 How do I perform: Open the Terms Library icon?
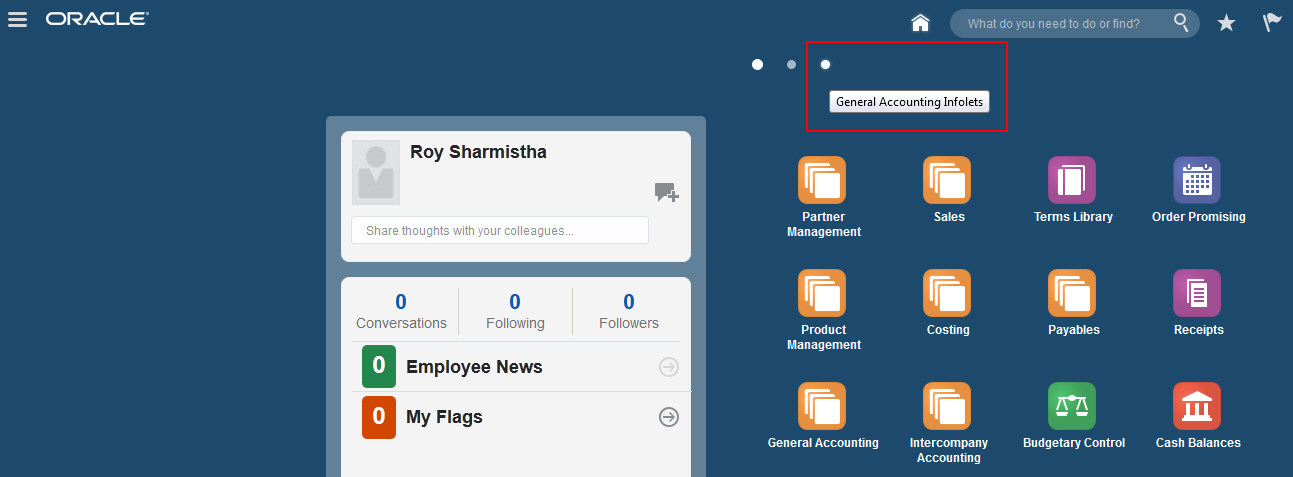(x=1072, y=181)
